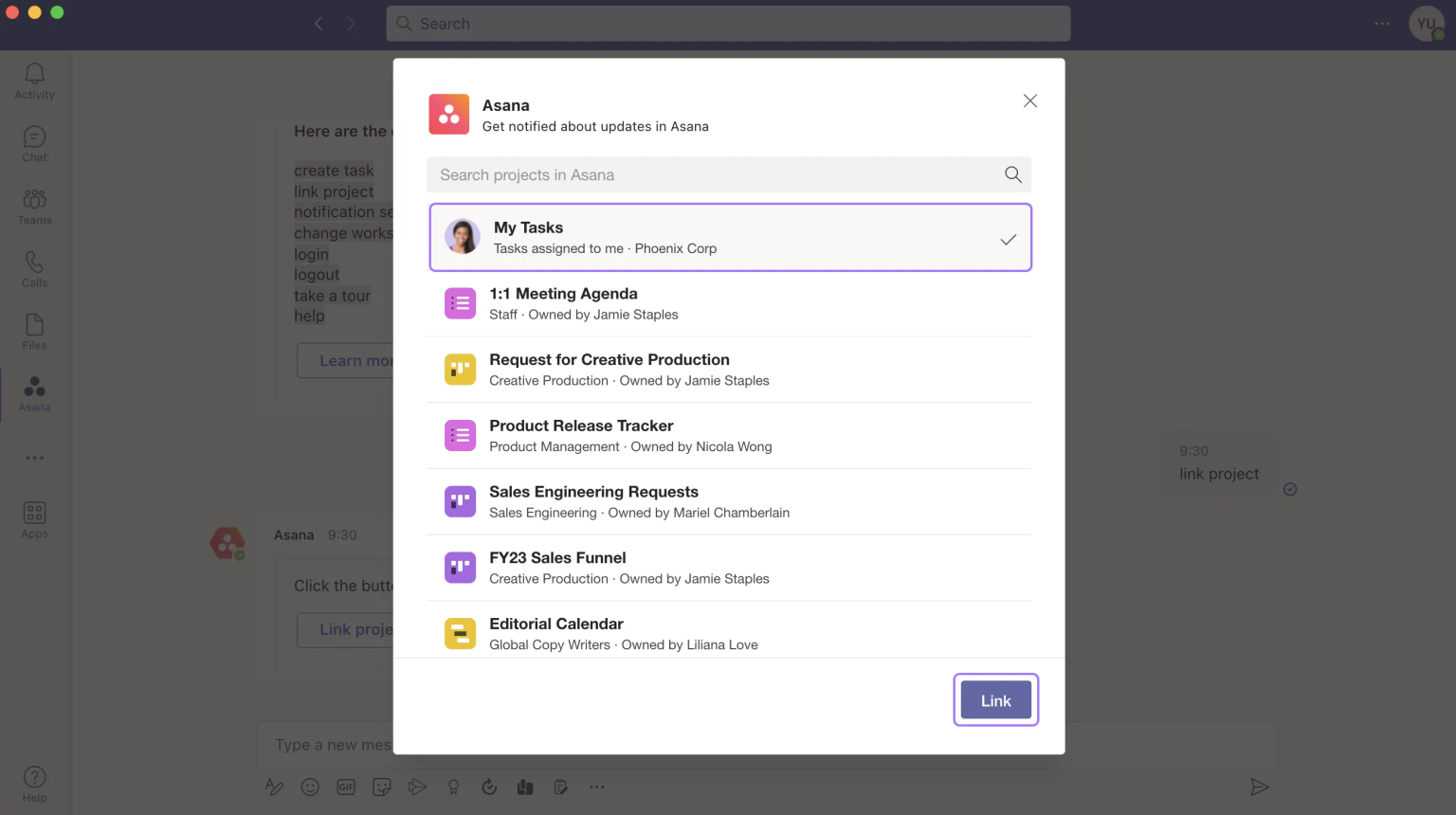
Task: Open the Help item in sidebar
Action: coord(34,784)
